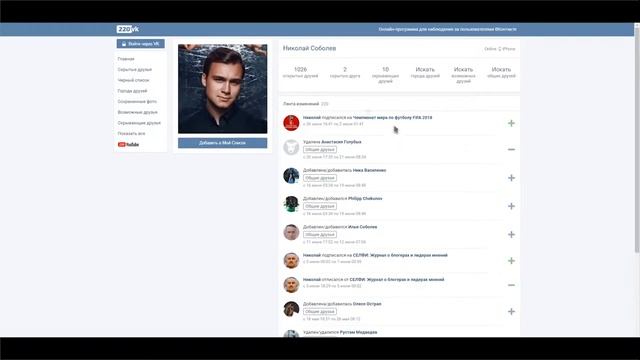This screenshot has height=360, width=640.
Task: Click the 2 hidden friends counter
Action: pyautogui.click(x=345, y=72)
